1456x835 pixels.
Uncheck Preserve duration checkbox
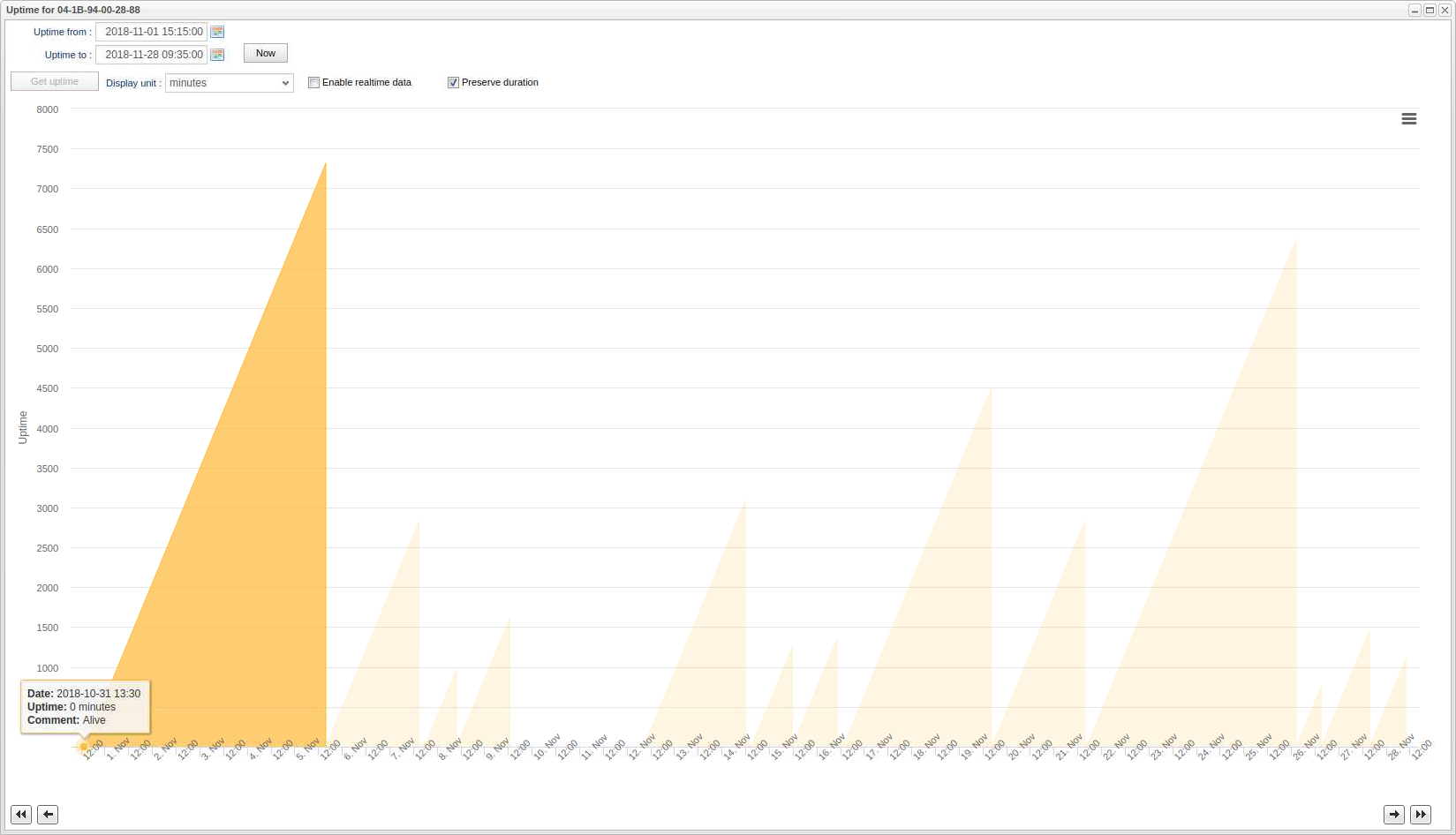point(453,83)
